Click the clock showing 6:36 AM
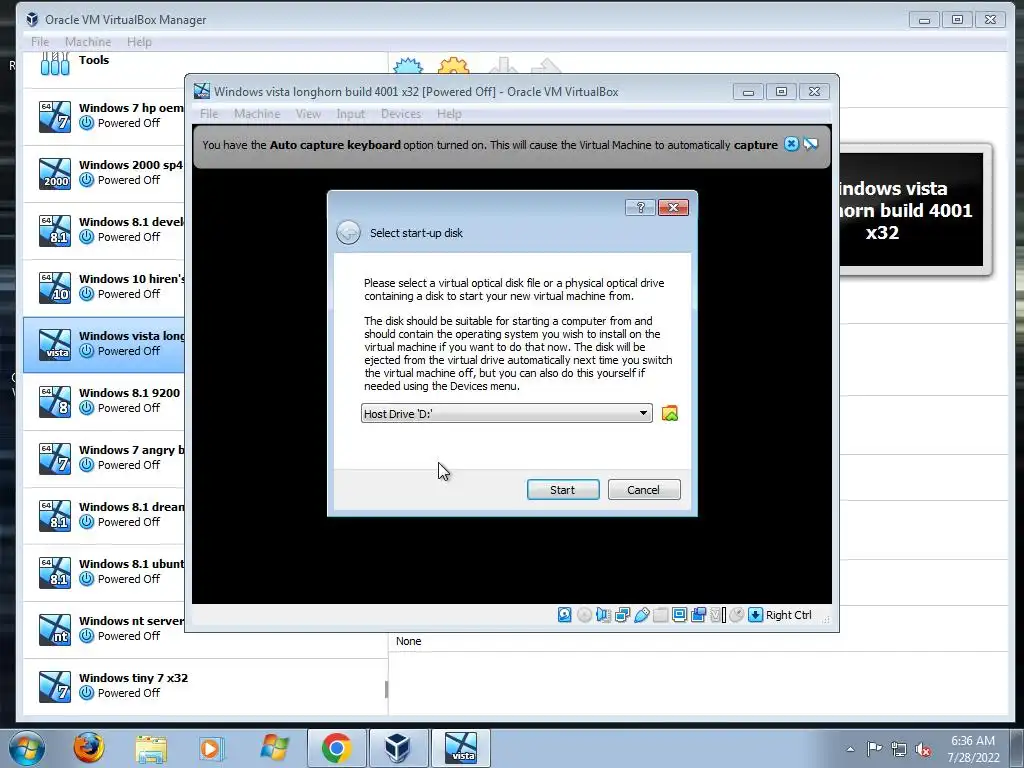The width and height of the screenshot is (1024, 768). coord(973,741)
